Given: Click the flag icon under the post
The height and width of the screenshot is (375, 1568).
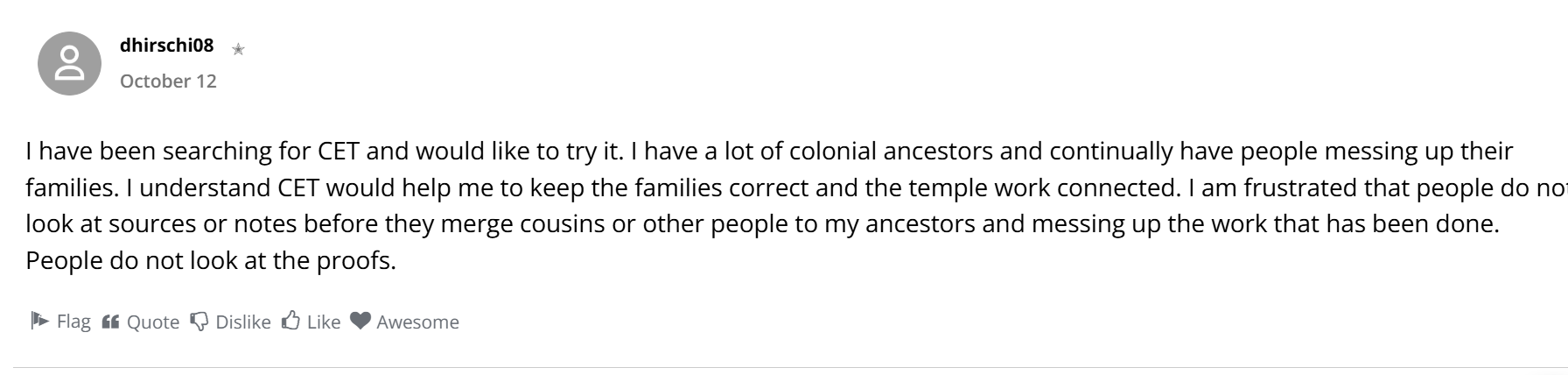Looking at the screenshot, I should (39, 321).
